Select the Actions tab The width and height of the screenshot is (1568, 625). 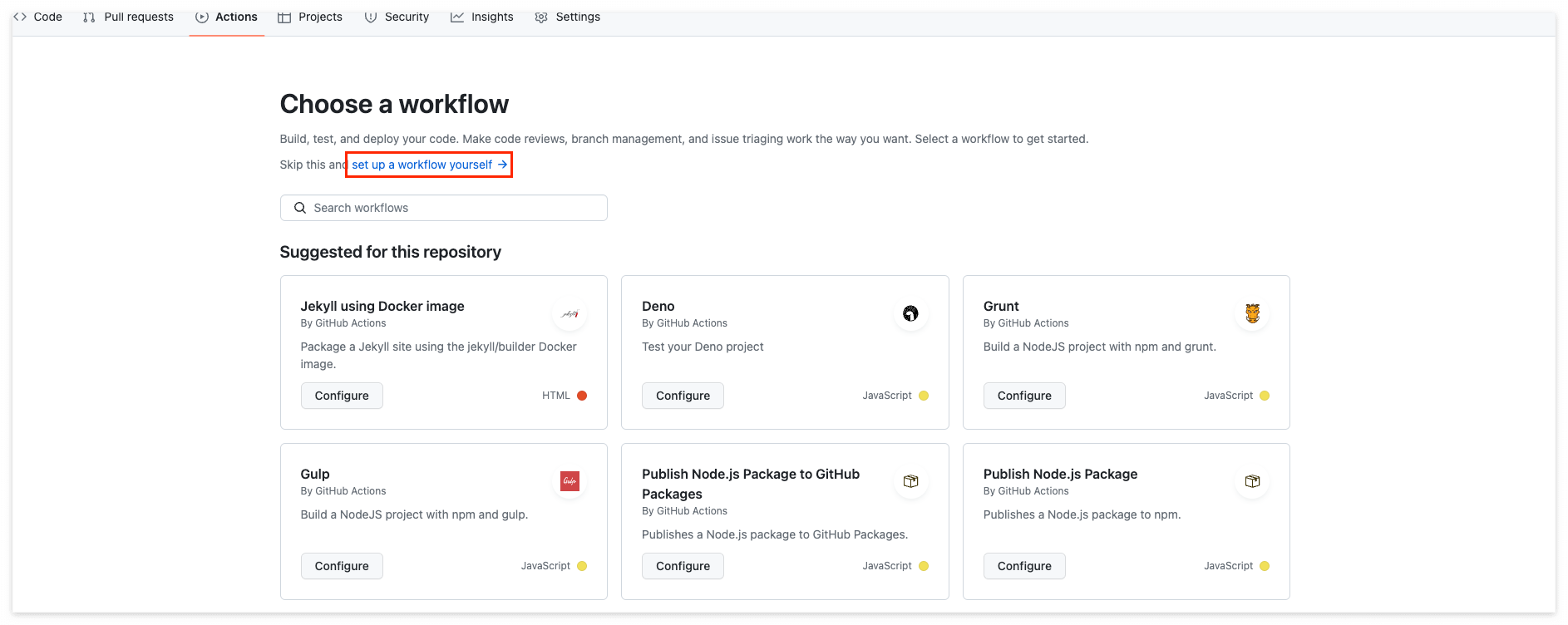click(226, 17)
